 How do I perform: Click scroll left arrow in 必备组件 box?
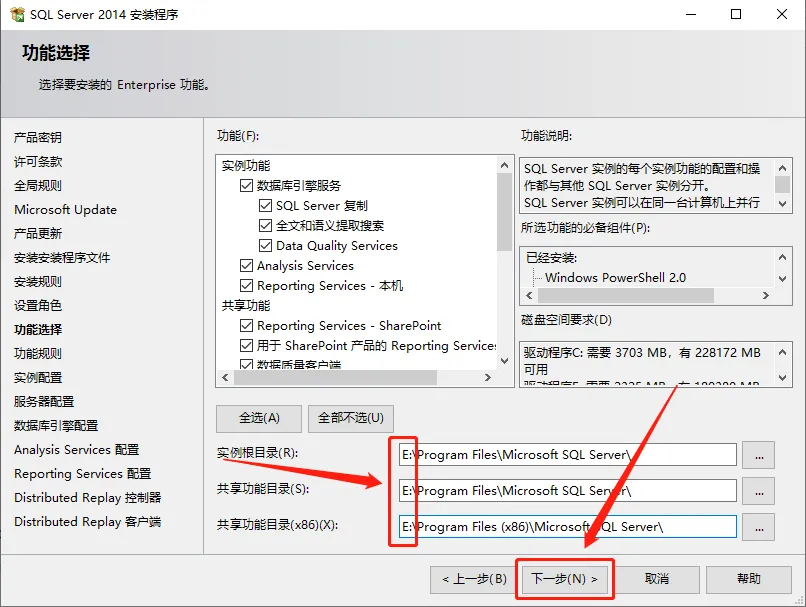pos(529,296)
